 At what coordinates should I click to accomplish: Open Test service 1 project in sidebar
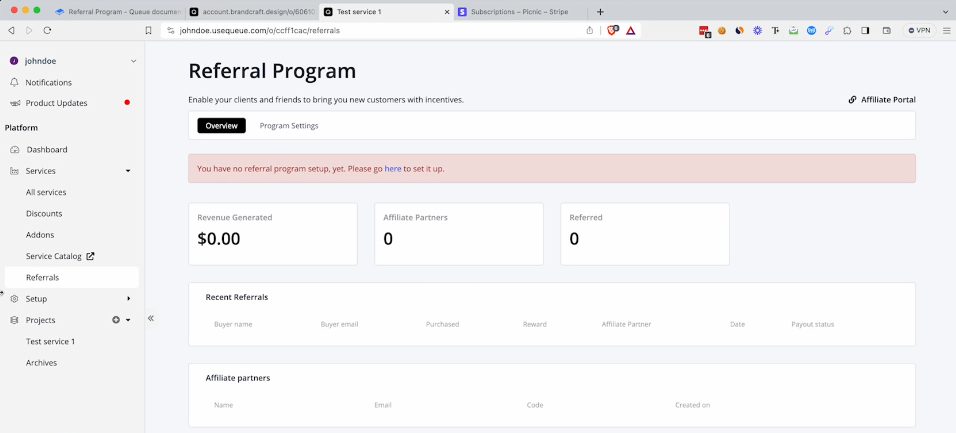coord(50,342)
